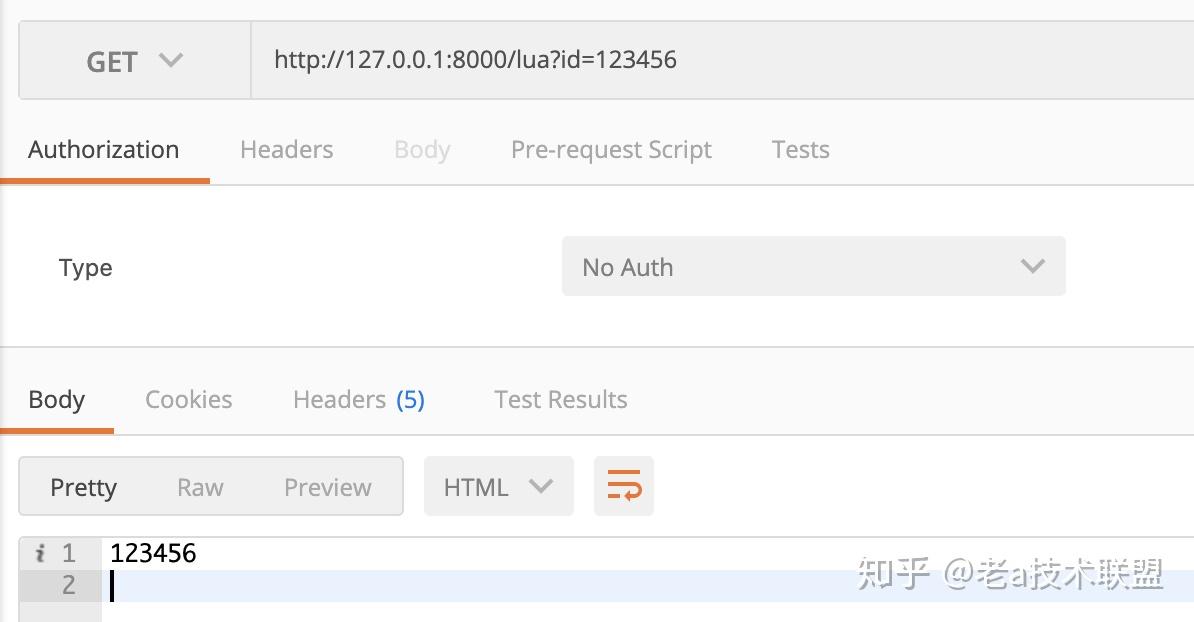View the Test Results tab
The image size is (1194, 622).
tap(560, 399)
